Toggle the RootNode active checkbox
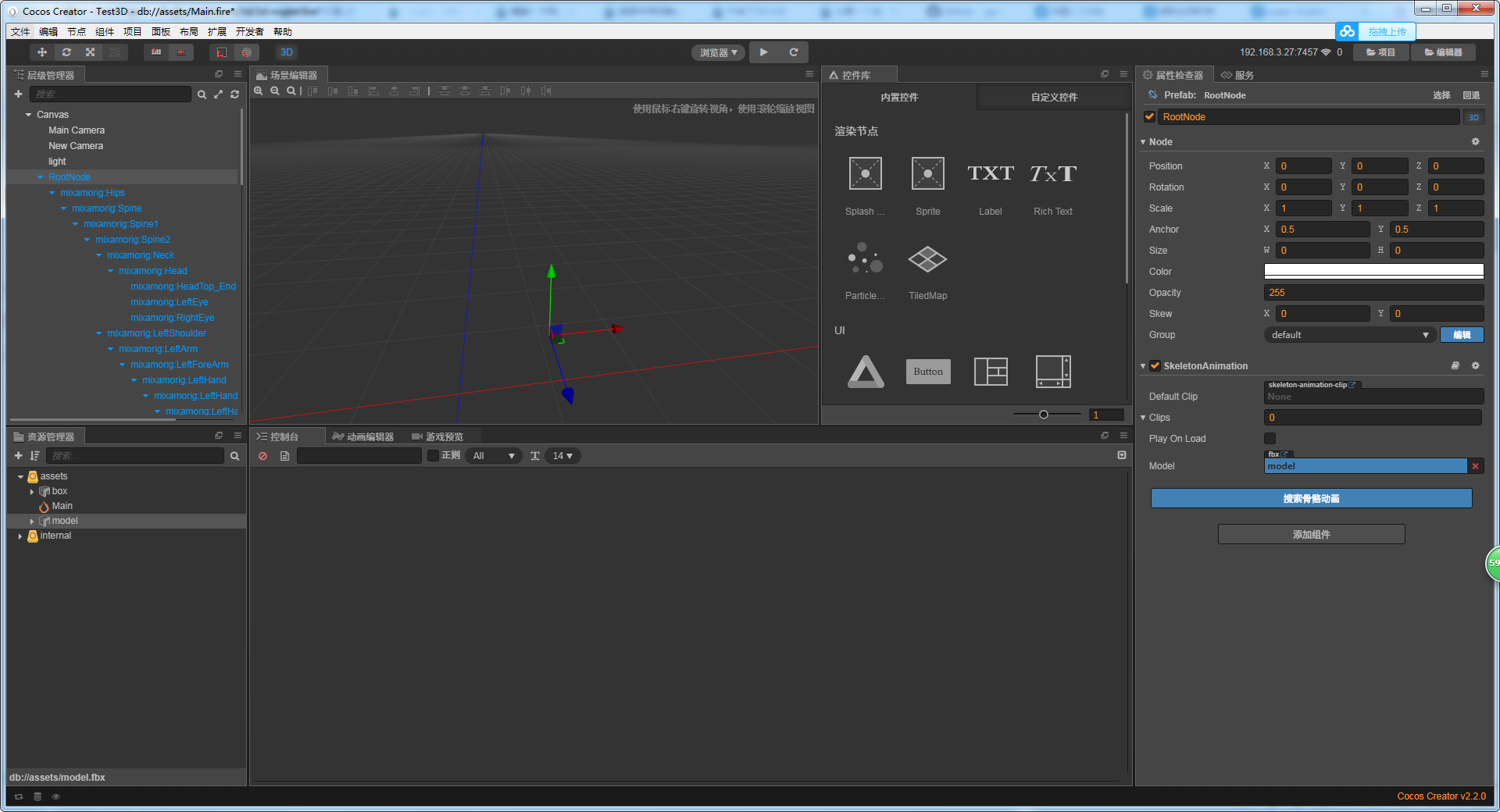1500x812 pixels. click(x=1150, y=117)
